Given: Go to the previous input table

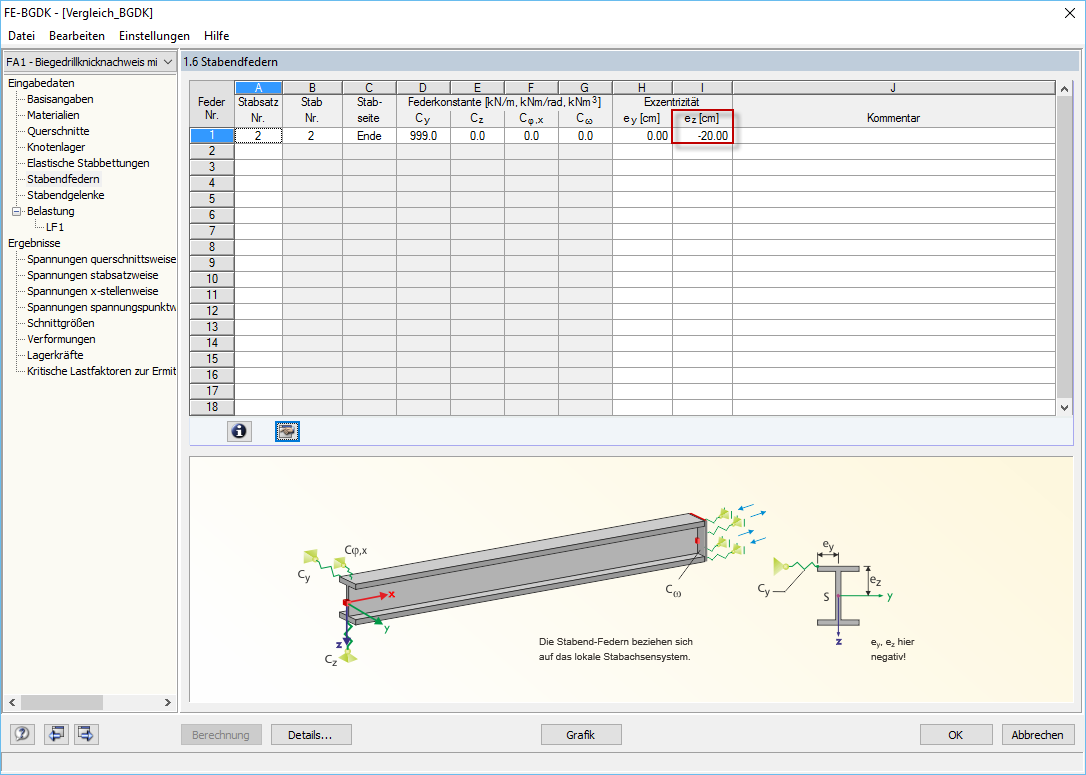Looking at the screenshot, I should click(x=55, y=734).
